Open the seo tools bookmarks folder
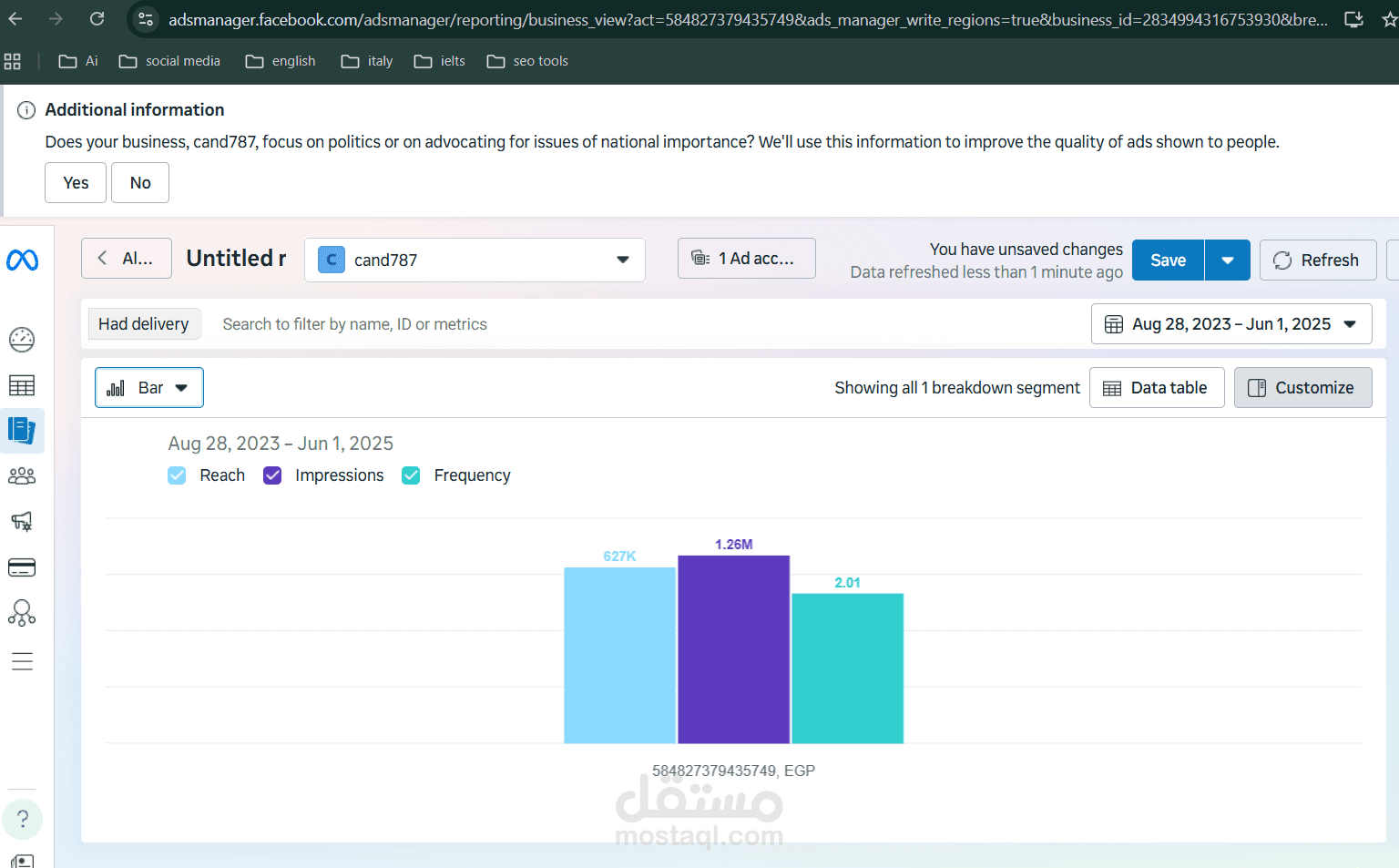 tap(527, 61)
